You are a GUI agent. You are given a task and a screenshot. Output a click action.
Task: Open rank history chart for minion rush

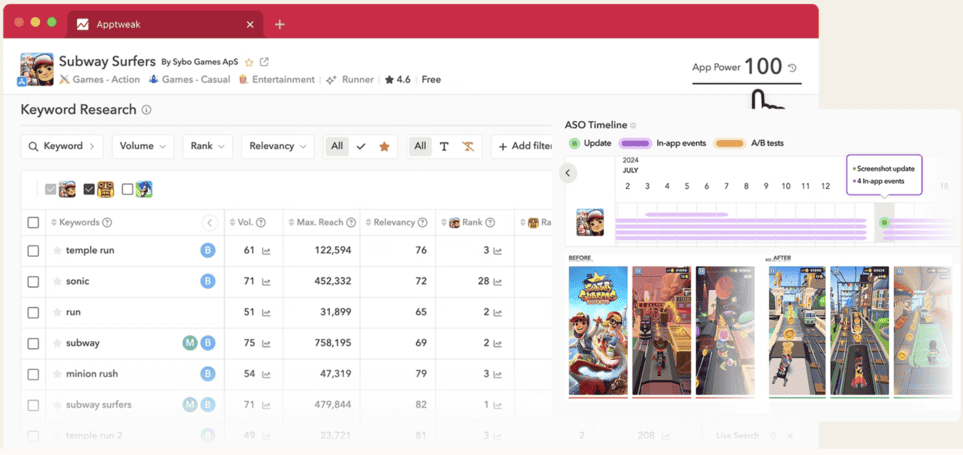[x=497, y=374]
